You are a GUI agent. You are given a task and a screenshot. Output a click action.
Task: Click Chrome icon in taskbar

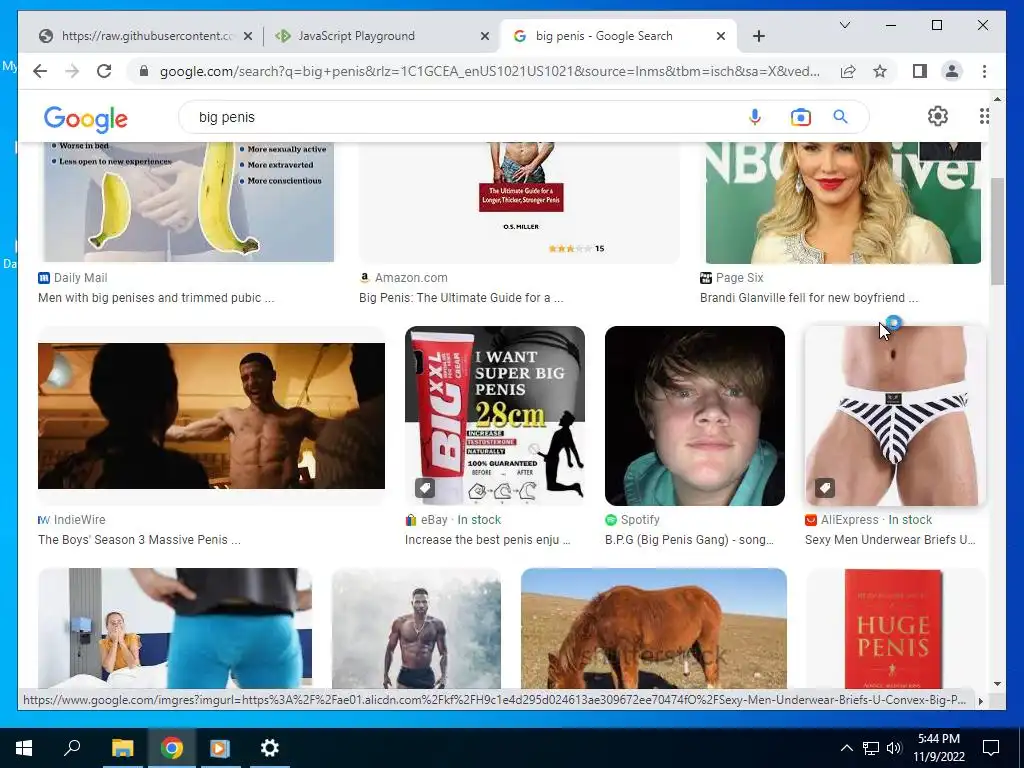(x=172, y=748)
